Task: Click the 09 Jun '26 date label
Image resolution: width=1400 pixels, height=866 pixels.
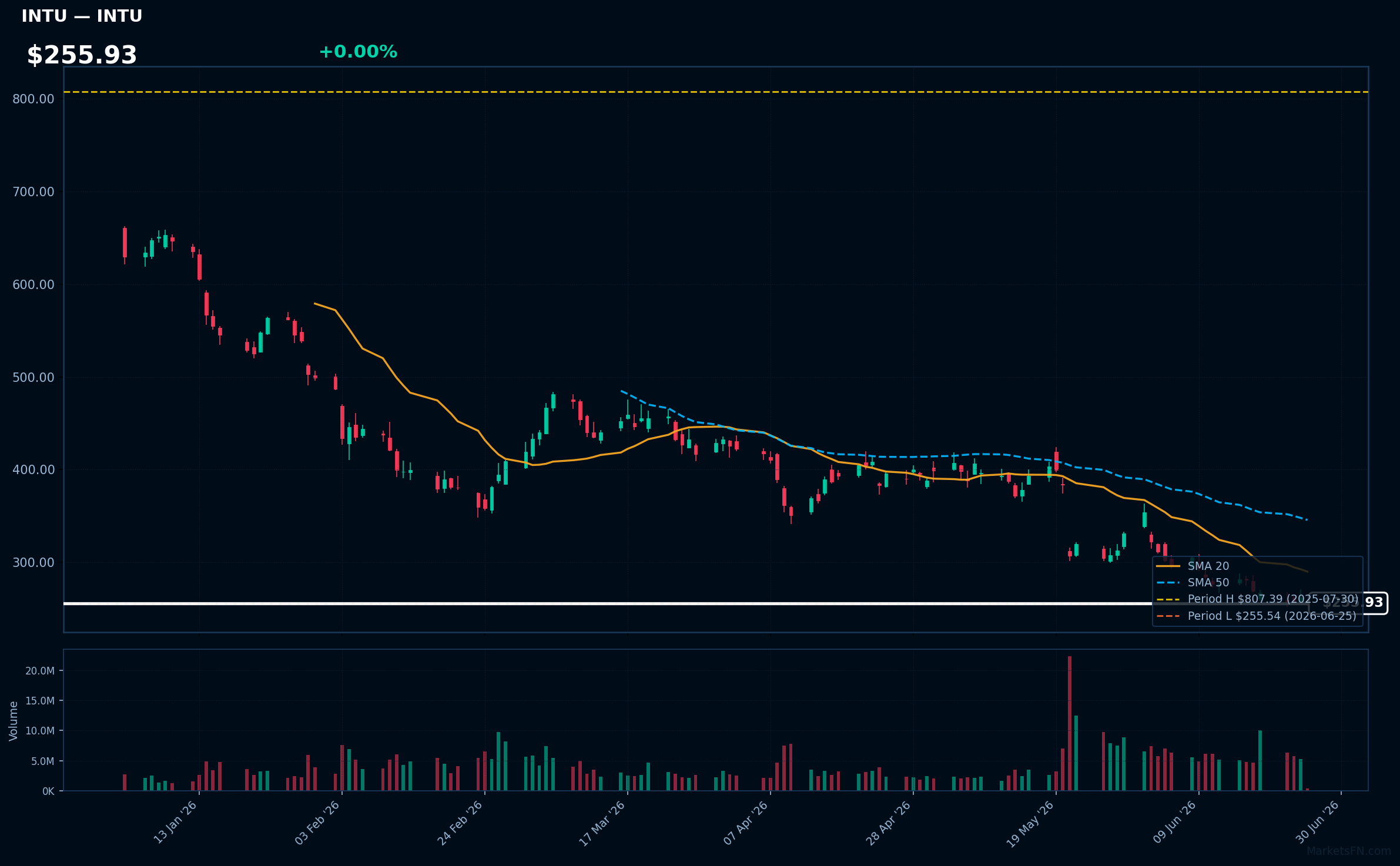Action: tap(1175, 822)
